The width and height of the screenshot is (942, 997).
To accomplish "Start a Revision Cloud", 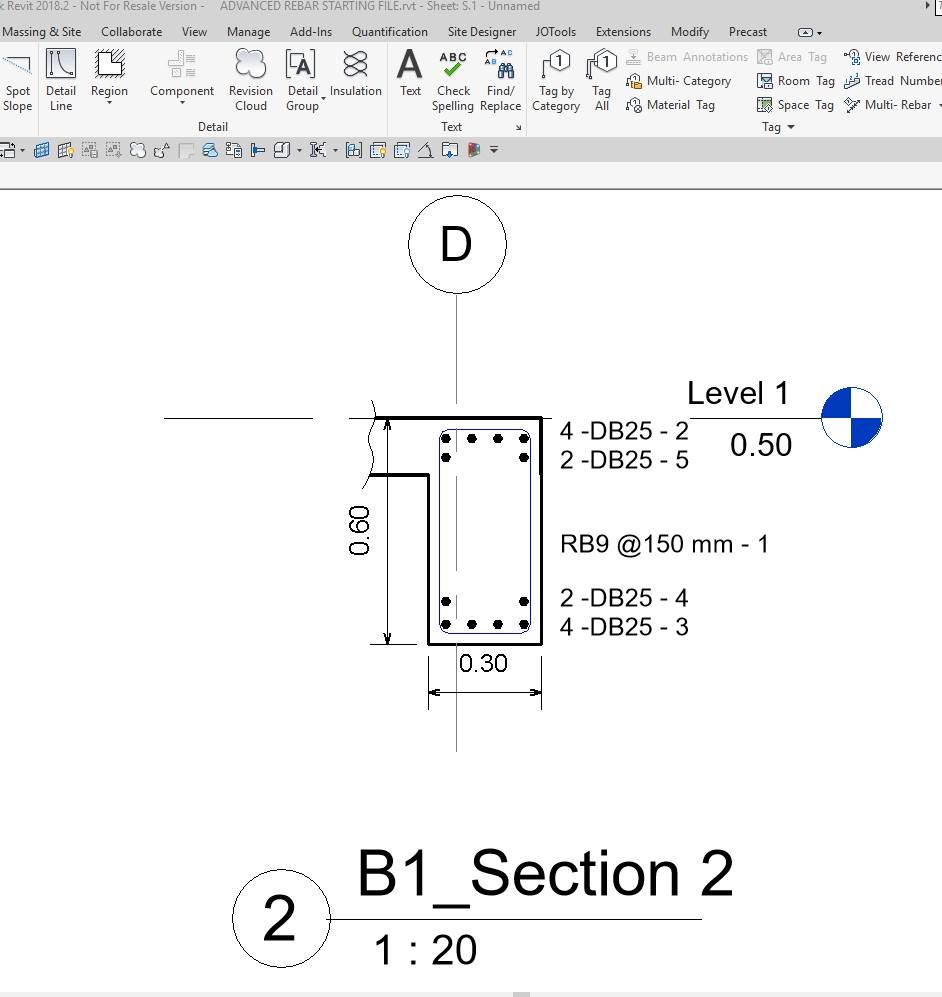I will (250, 81).
